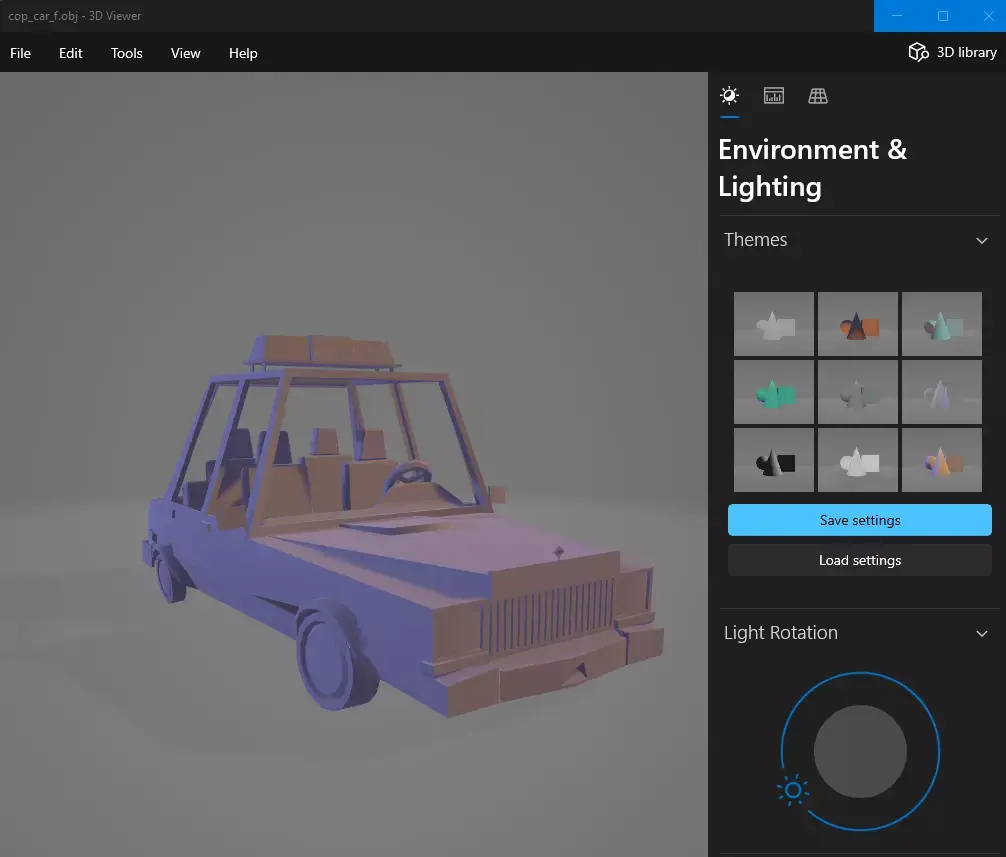Click the 3D library cube icon
This screenshot has height=857, width=1006.
click(918, 52)
